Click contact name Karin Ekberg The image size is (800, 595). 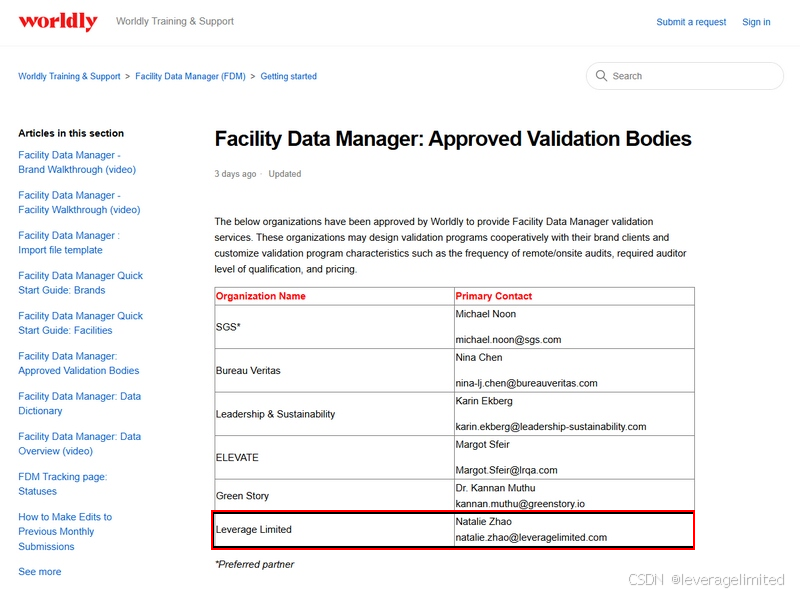tap(484, 401)
